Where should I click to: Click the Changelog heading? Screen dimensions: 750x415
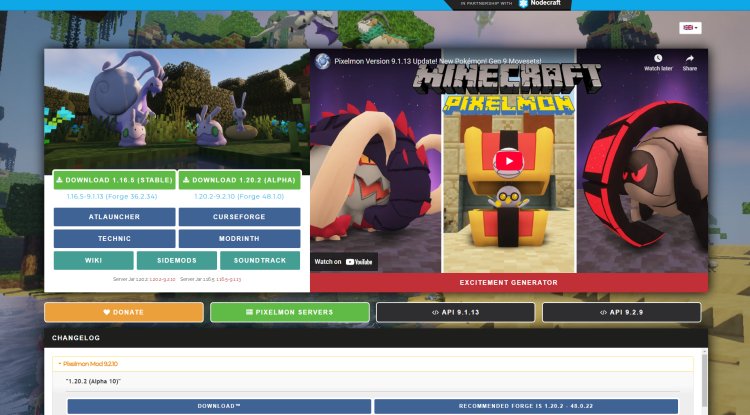(x=76, y=338)
